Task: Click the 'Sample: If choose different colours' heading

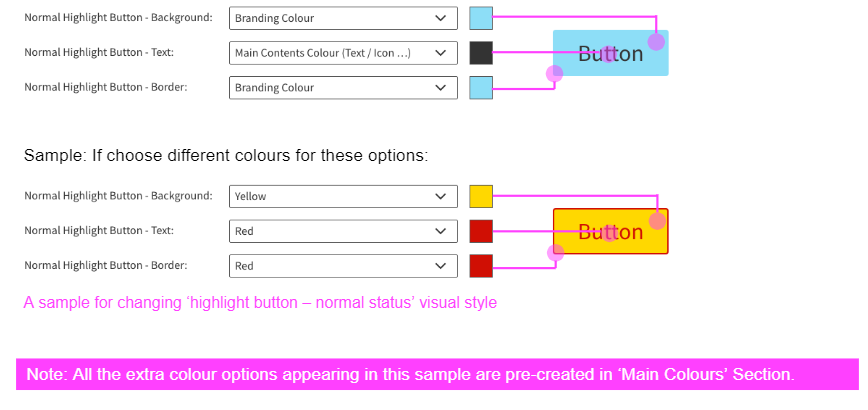Action: click(x=226, y=156)
